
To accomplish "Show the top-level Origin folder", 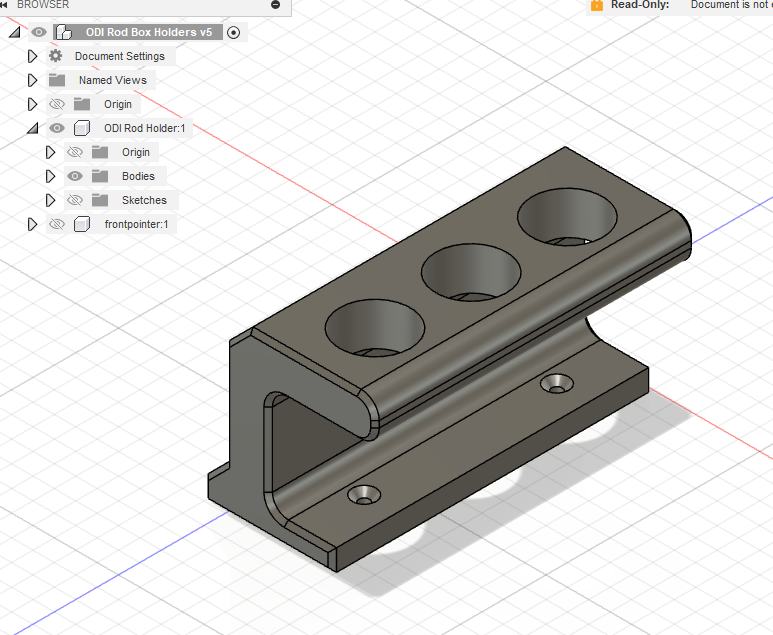I will (57, 104).
